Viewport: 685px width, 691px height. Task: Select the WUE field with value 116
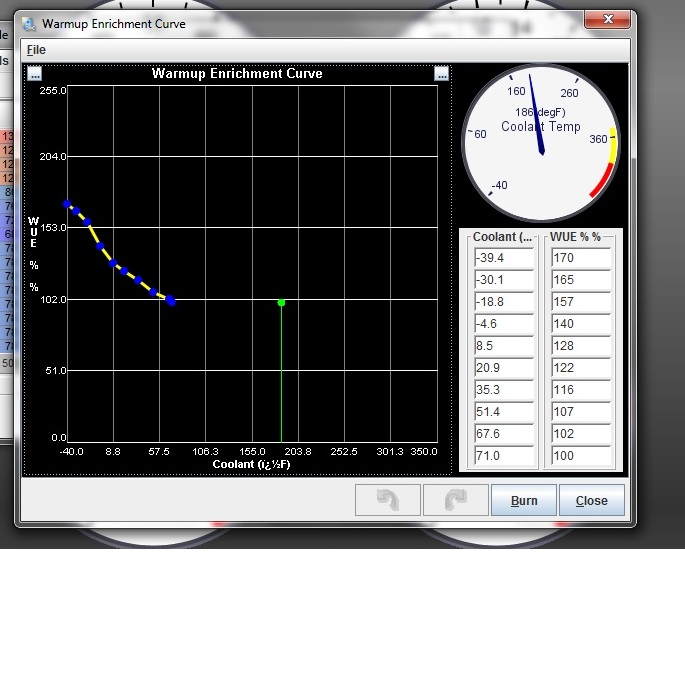(580, 390)
